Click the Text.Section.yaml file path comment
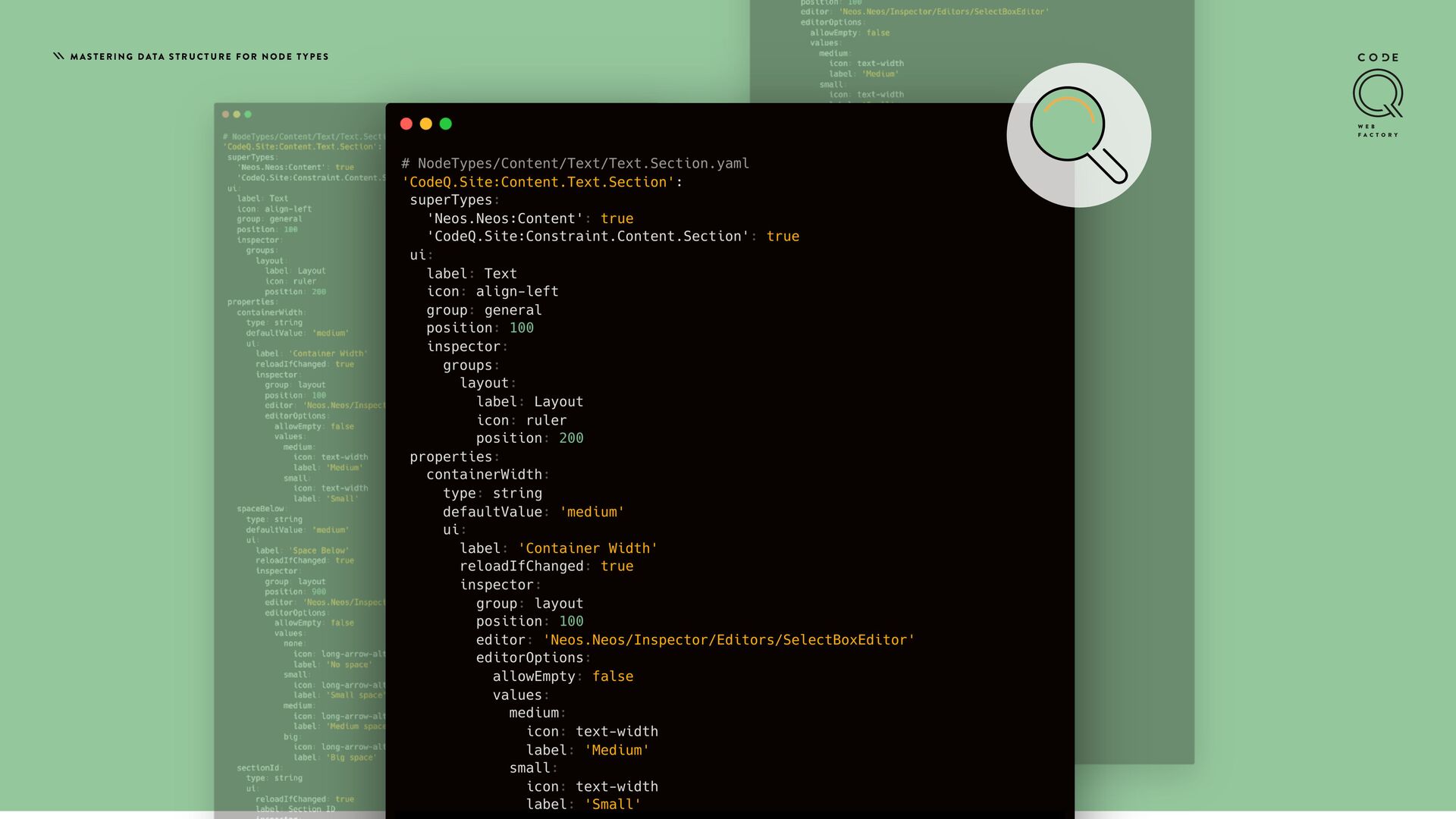Screen dimensions: 1456x819 [575, 164]
